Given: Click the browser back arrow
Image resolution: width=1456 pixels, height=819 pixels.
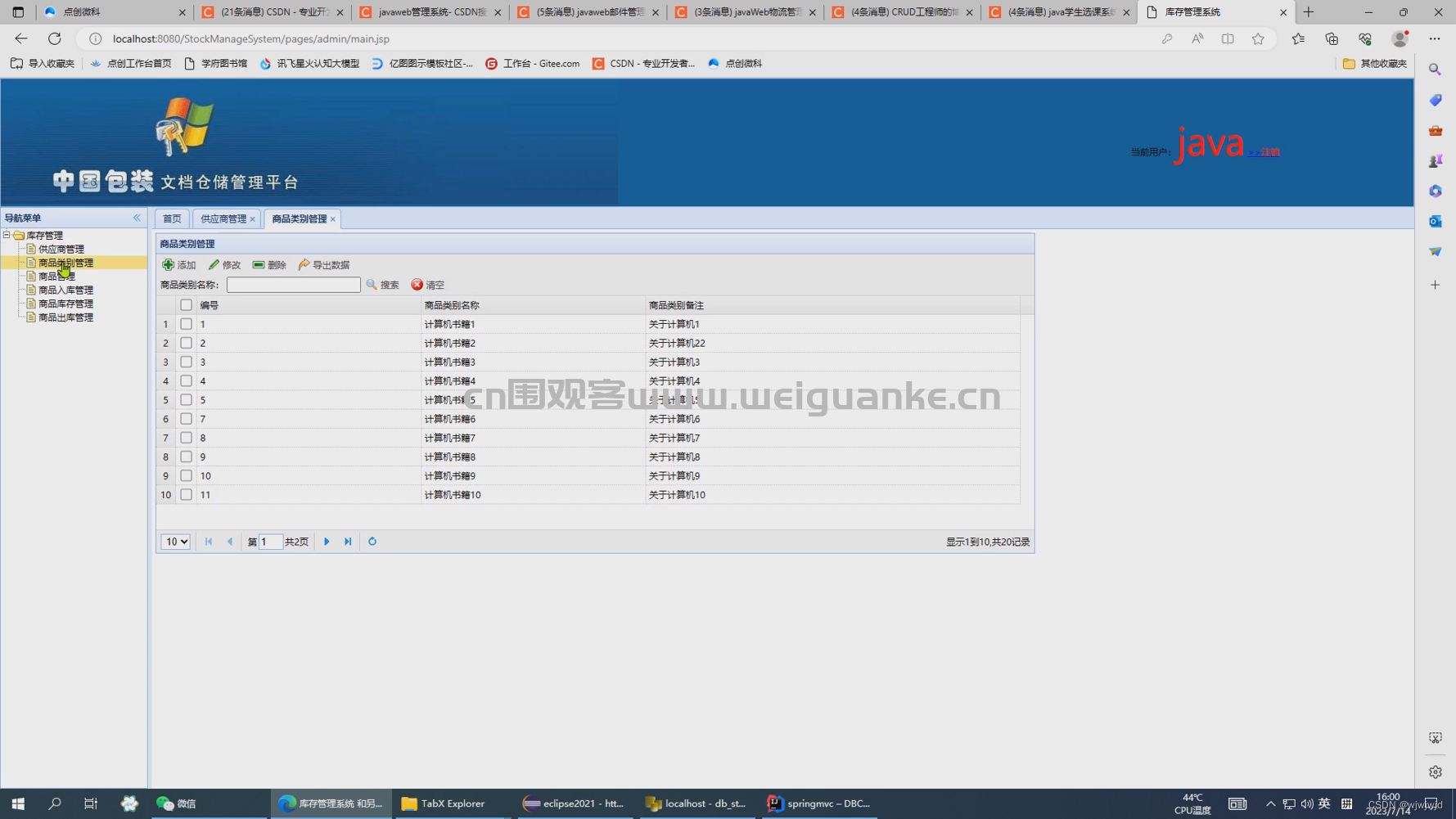Looking at the screenshot, I should click(x=21, y=38).
